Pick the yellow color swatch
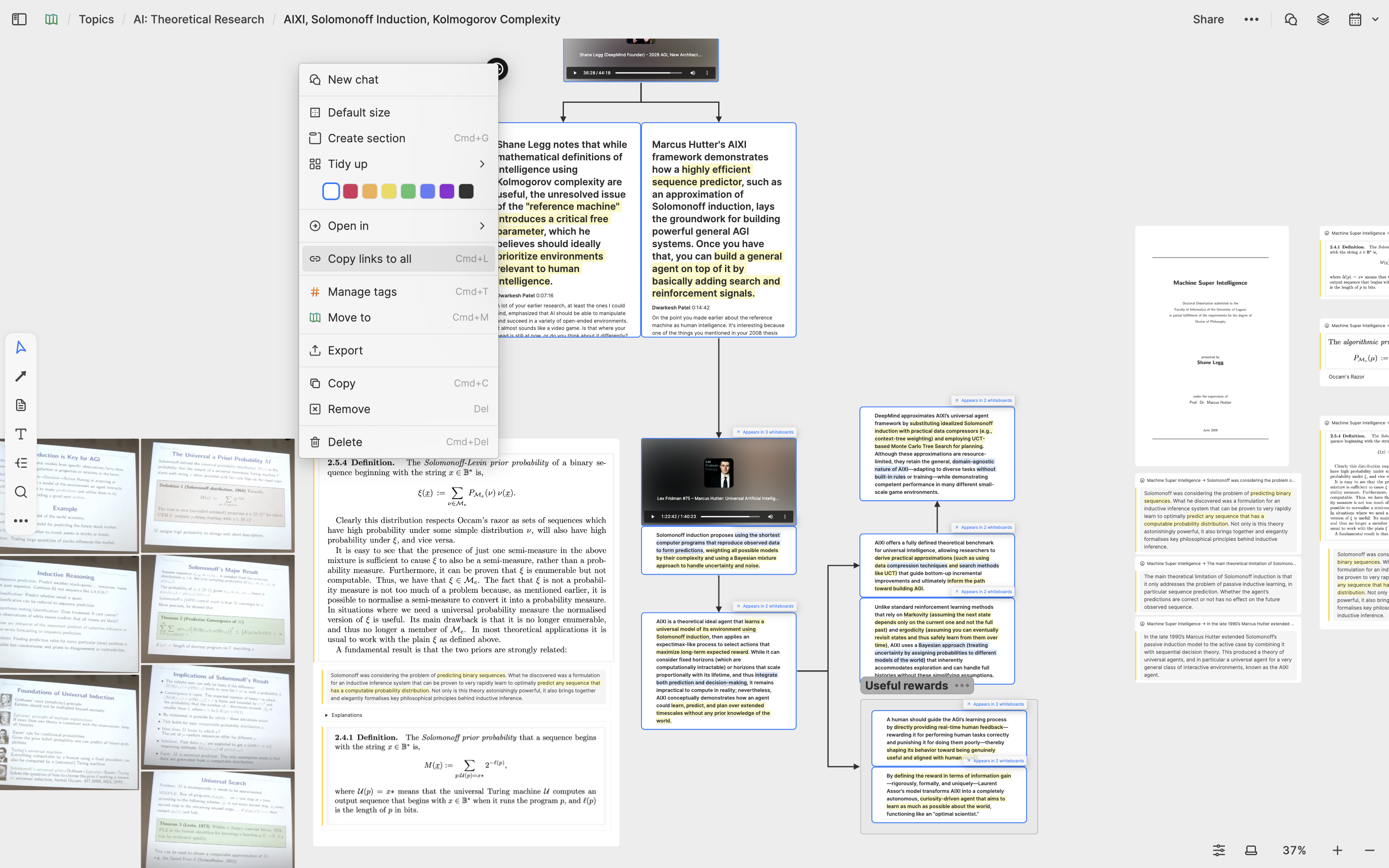1389x868 pixels. point(389,191)
